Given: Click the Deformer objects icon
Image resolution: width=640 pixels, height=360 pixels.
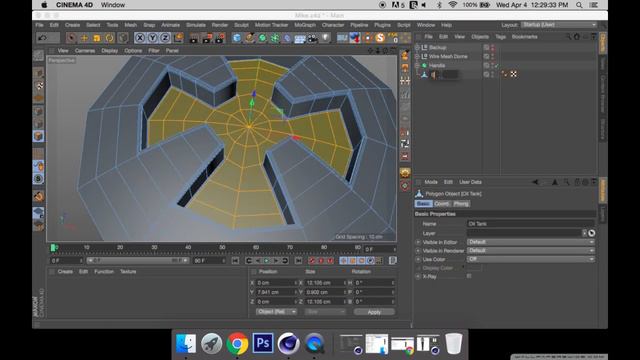Looking at the screenshot, I should click(287, 38).
